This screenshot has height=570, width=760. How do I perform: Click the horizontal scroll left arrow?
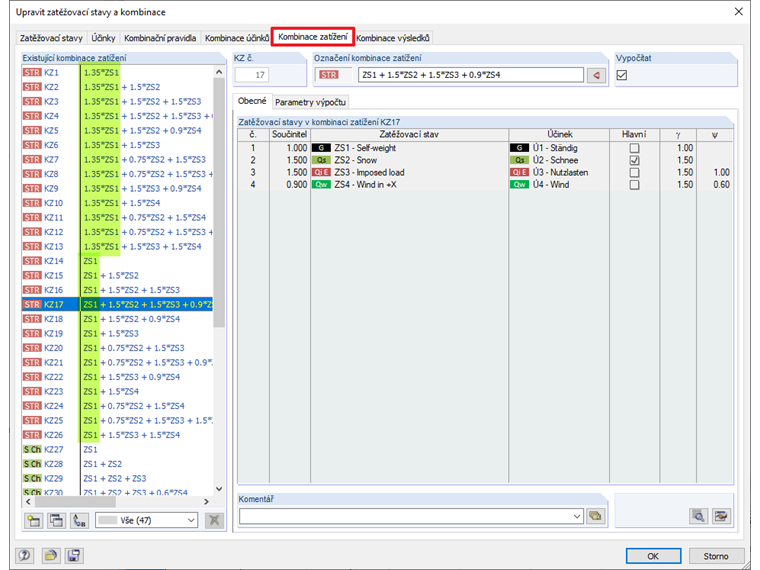point(28,502)
